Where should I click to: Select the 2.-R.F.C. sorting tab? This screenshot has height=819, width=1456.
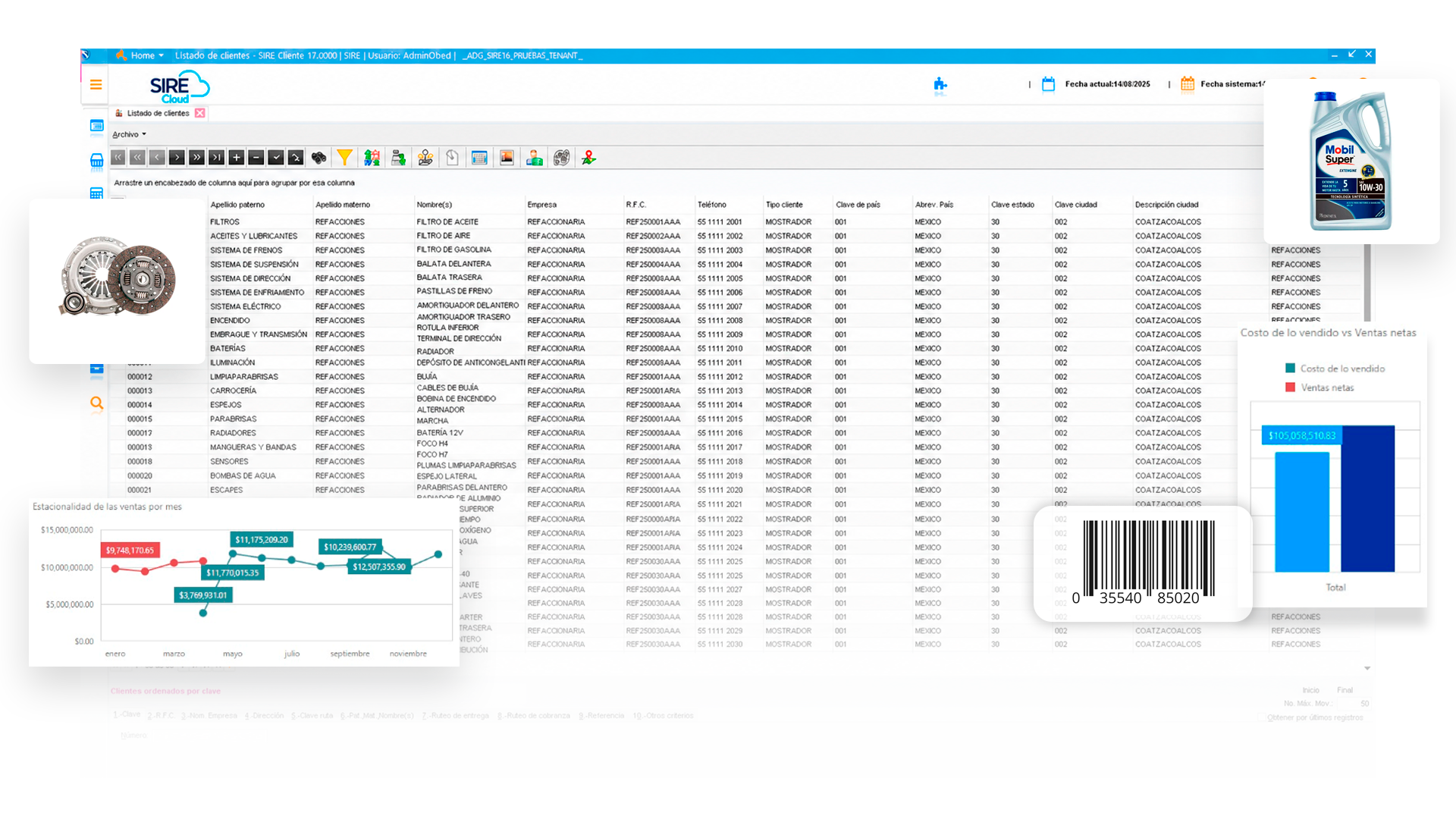tap(162, 716)
